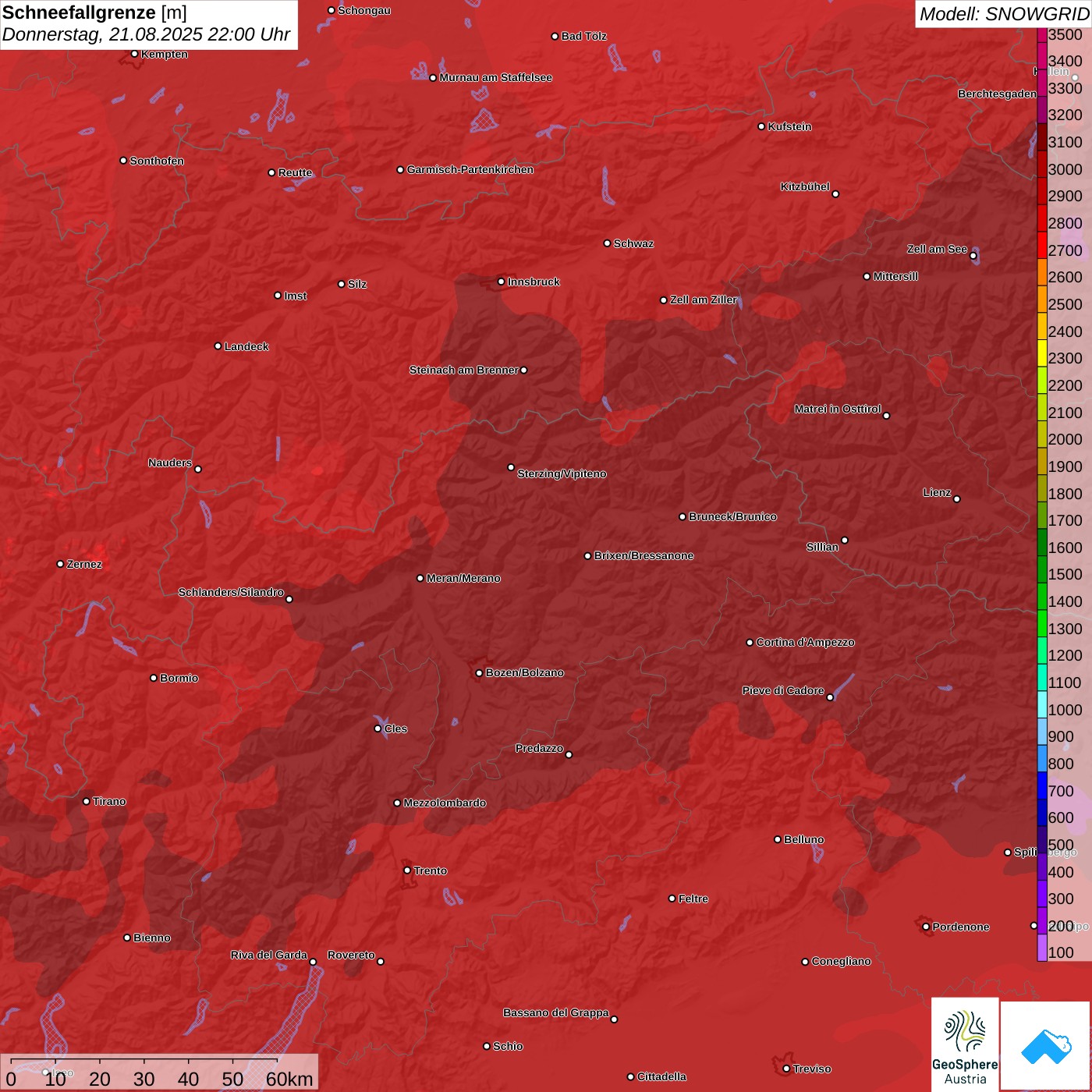Click the Schio label
This screenshot has width=1092, height=1092.
(508, 1046)
